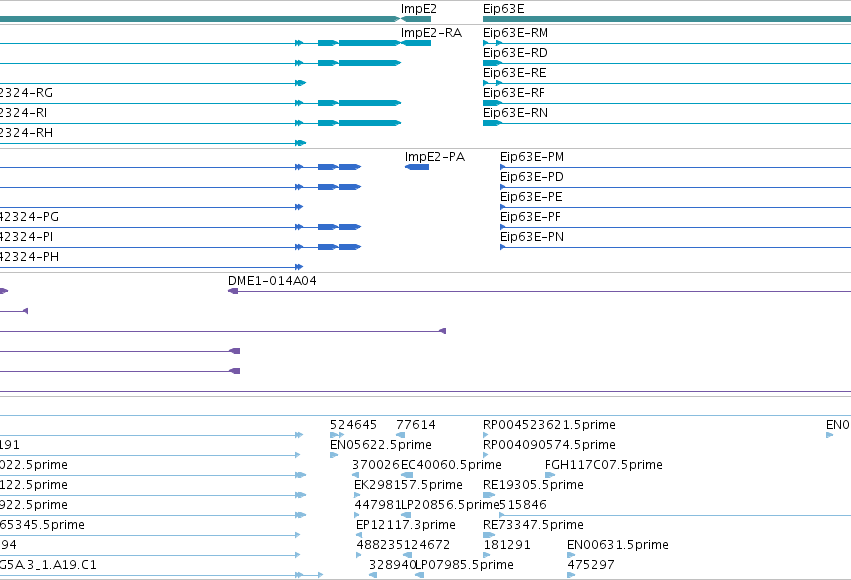
Task: Open EN05622.5prime EST label
Action: pos(380,445)
